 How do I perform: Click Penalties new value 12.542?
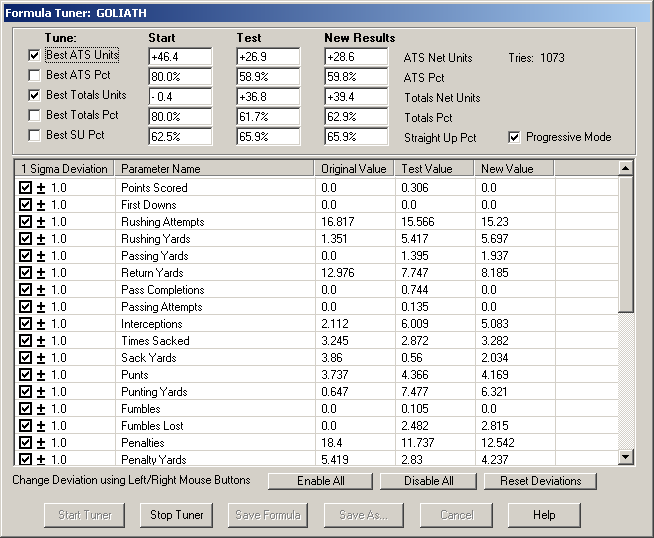(x=498, y=443)
